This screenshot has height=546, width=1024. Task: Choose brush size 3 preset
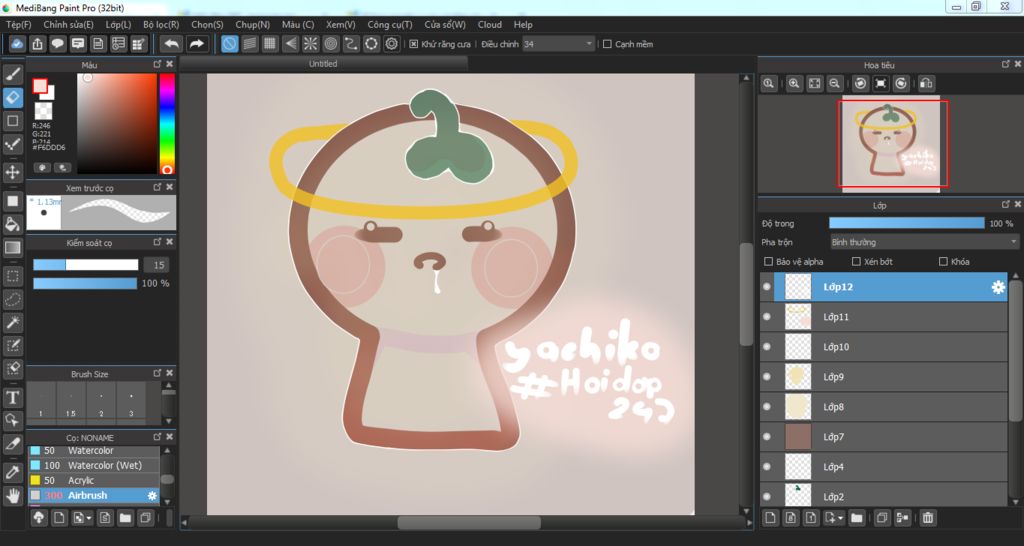click(131, 400)
